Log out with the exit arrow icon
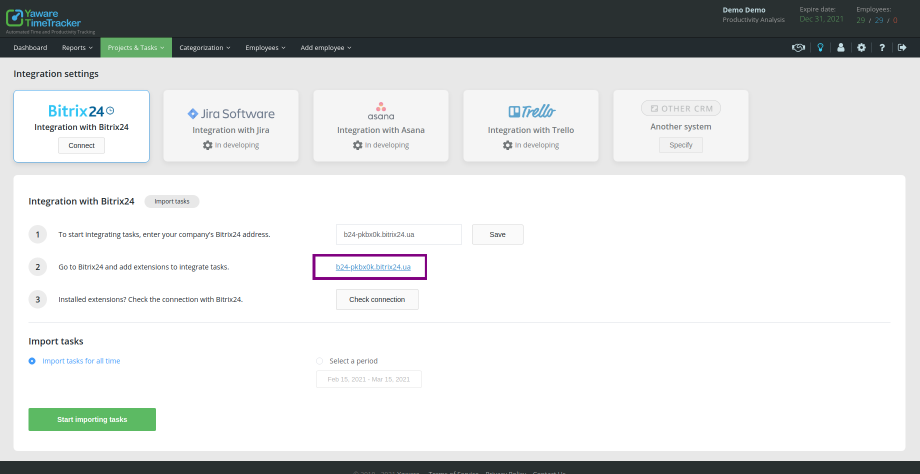This screenshot has width=920, height=474. pos(902,48)
